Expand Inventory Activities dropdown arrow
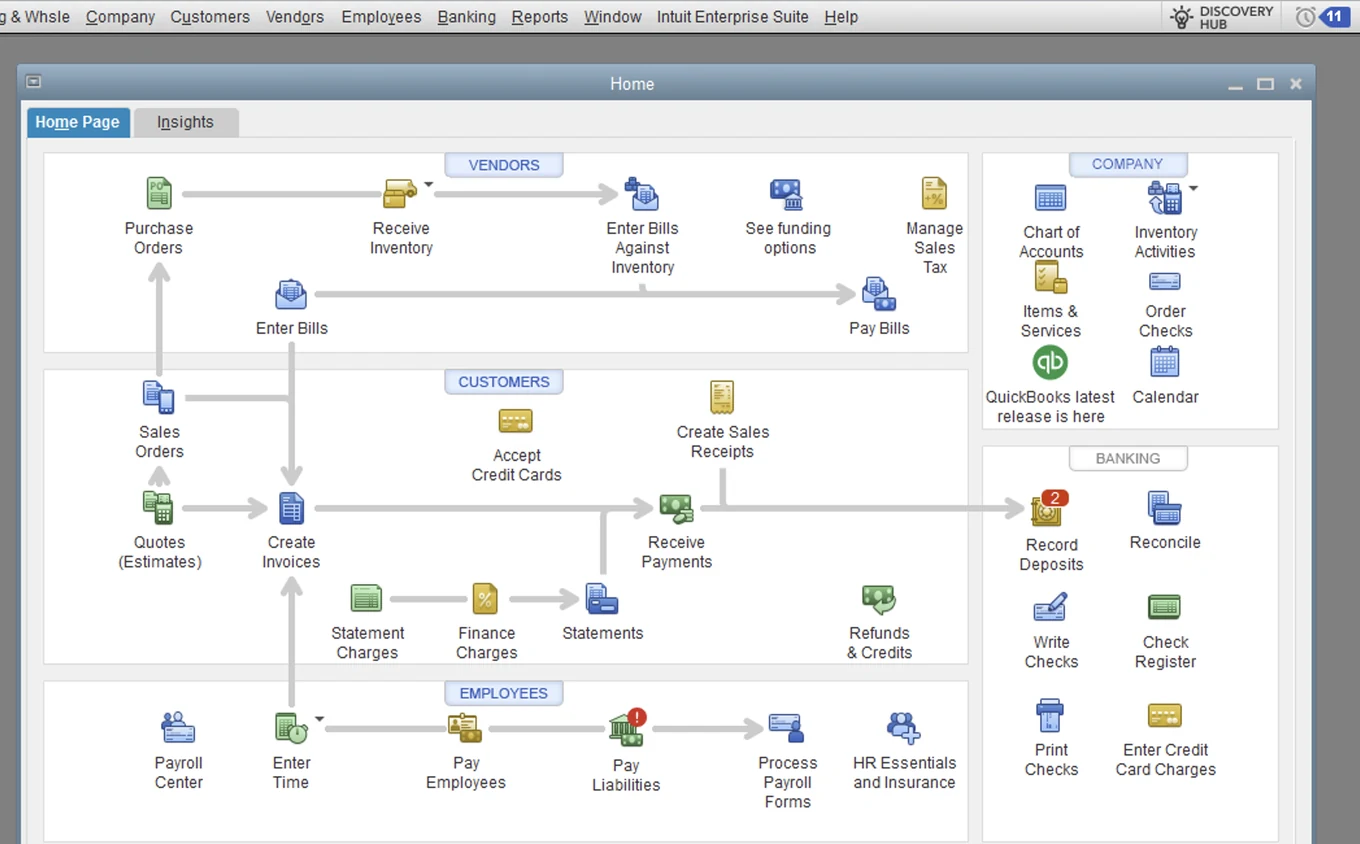 coord(1193,188)
